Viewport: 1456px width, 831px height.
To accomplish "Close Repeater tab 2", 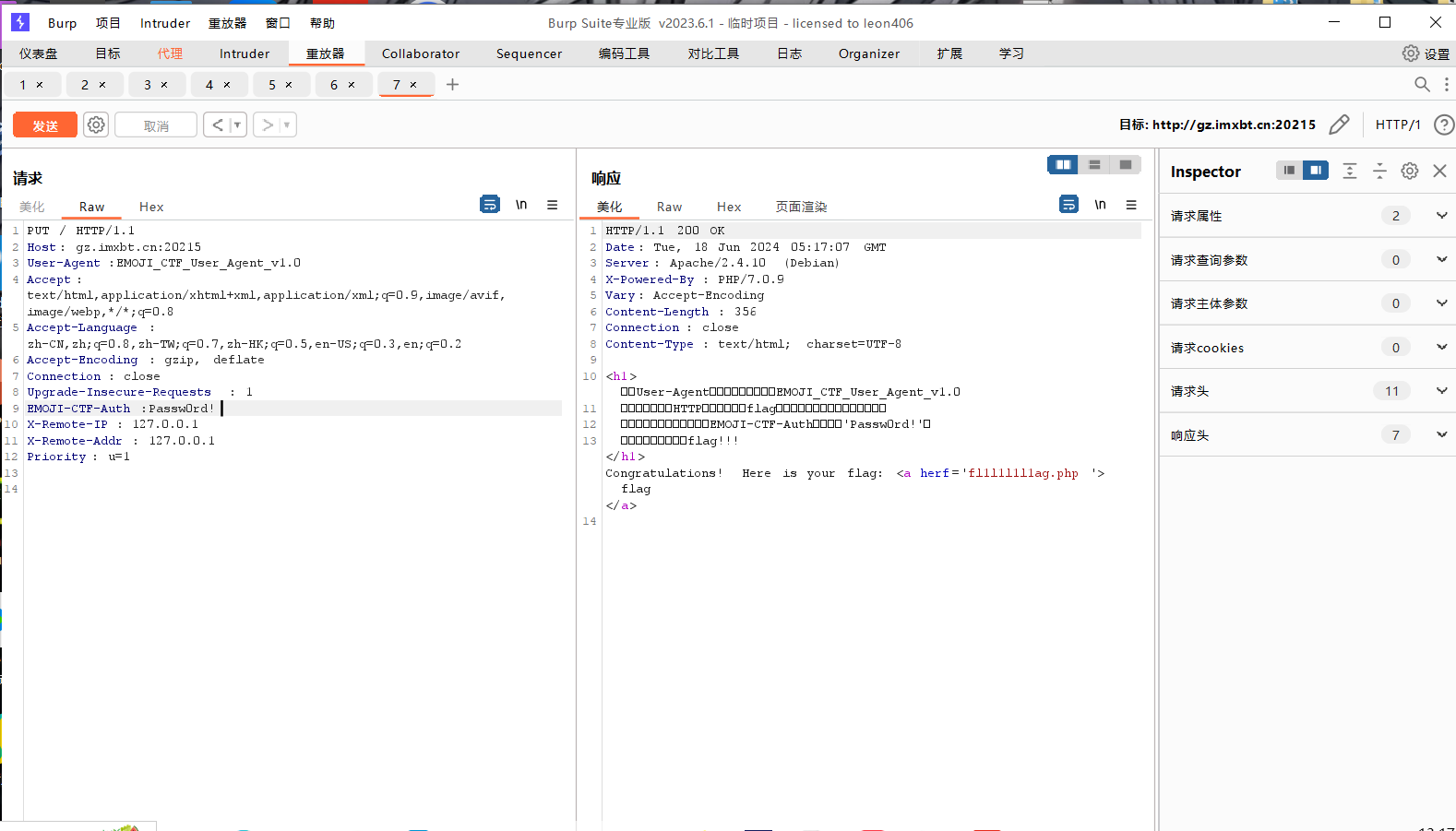I will (x=102, y=85).
